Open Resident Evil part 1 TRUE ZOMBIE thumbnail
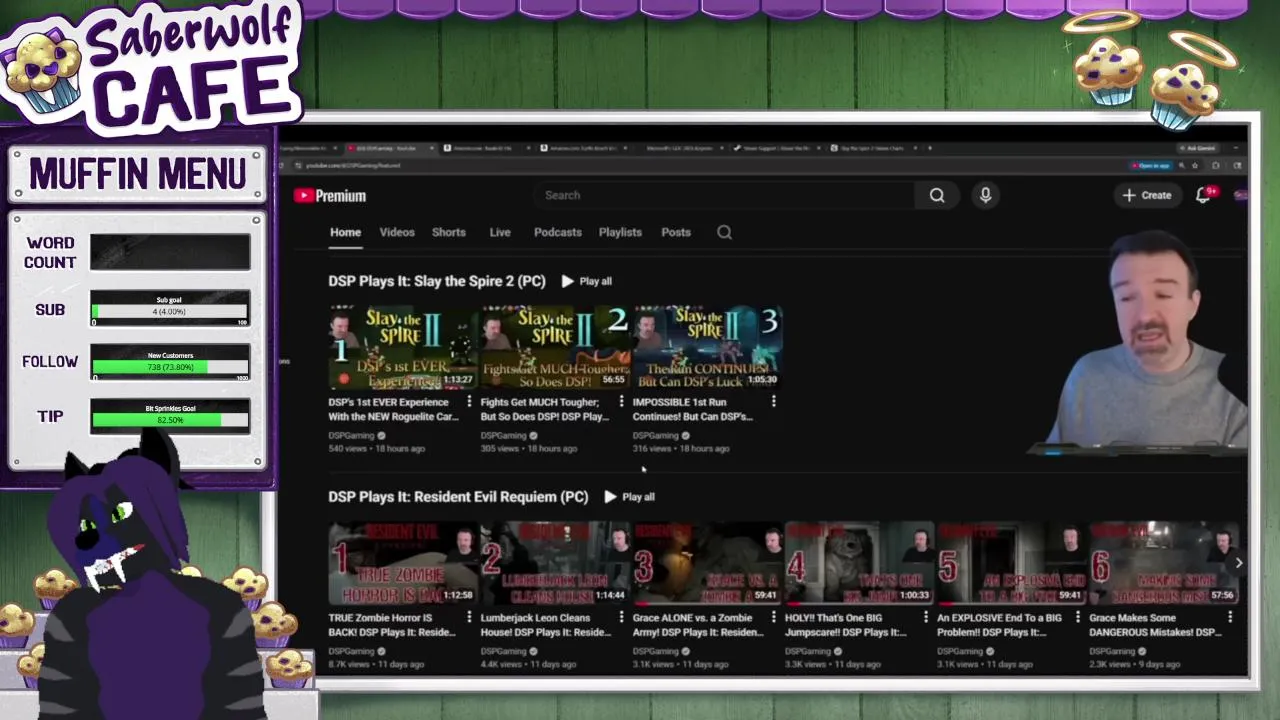This screenshot has height=720, width=1280. pyautogui.click(x=403, y=563)
